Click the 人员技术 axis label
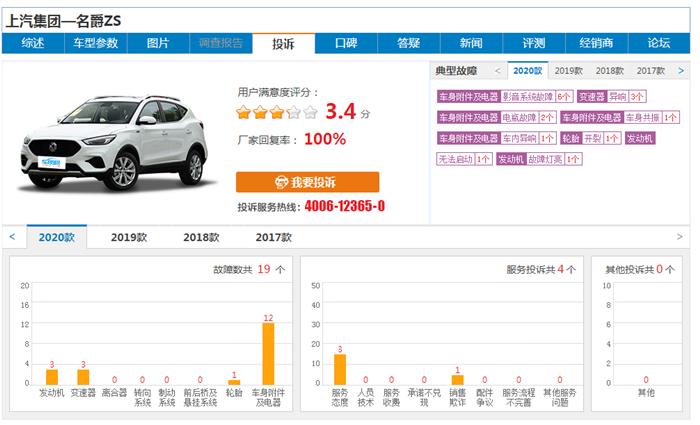This screenshot has width=700, height=425. pos(366,397)
